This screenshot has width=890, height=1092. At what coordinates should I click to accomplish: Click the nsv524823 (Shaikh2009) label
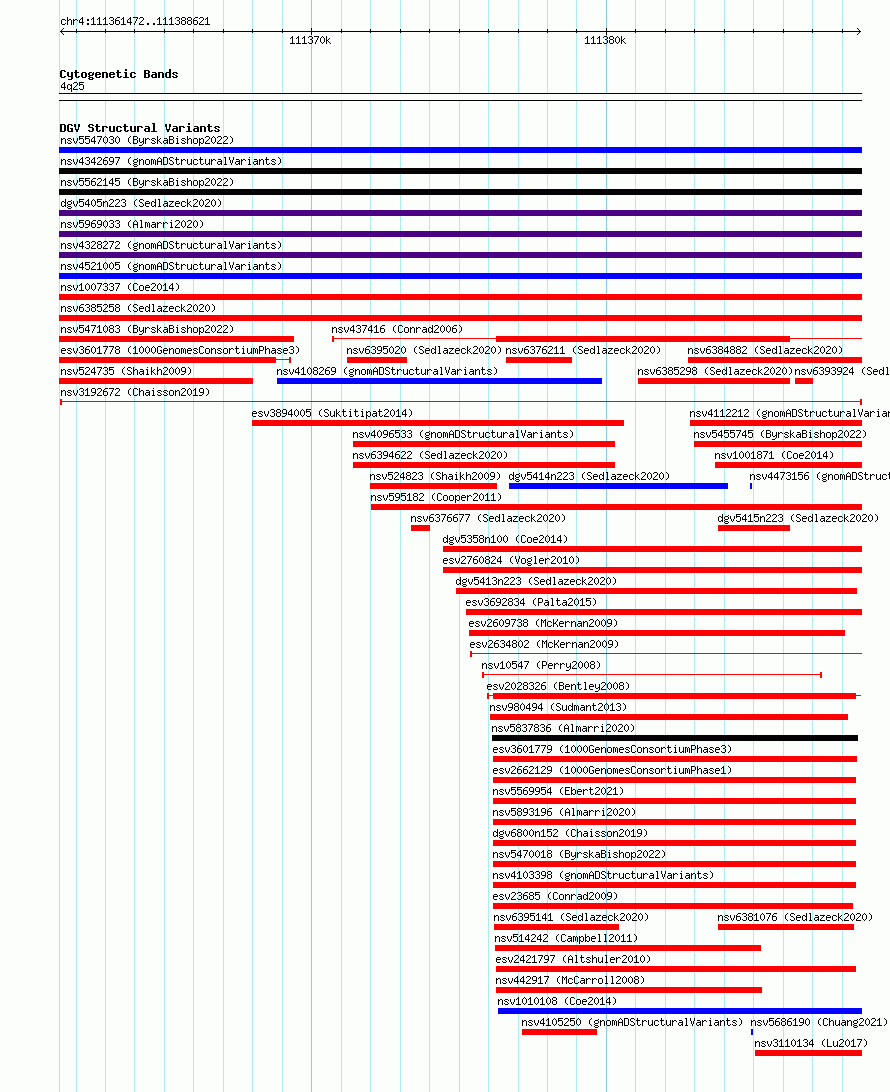coord(435,476)
